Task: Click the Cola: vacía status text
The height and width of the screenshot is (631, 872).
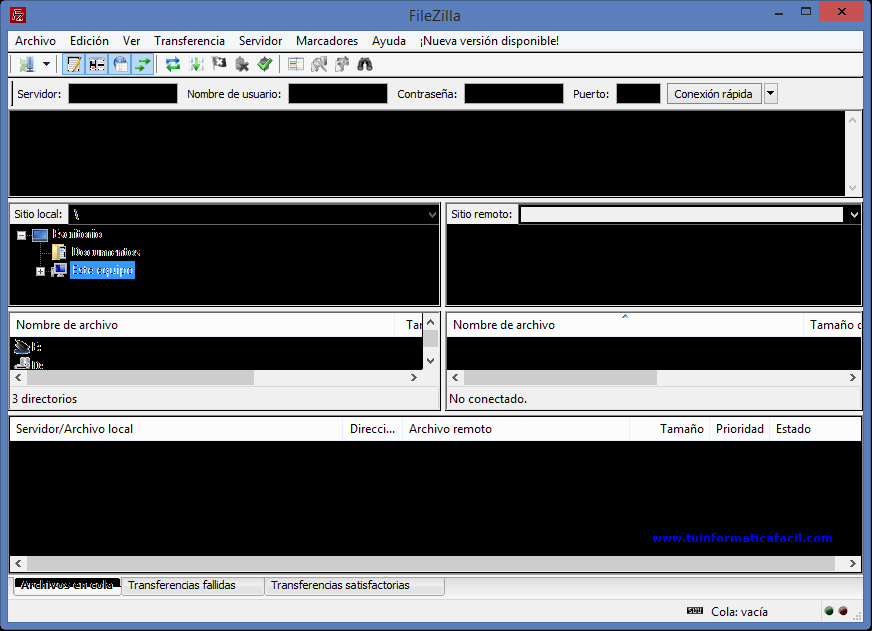Action: pyautogui.click(x=739, y=612)
